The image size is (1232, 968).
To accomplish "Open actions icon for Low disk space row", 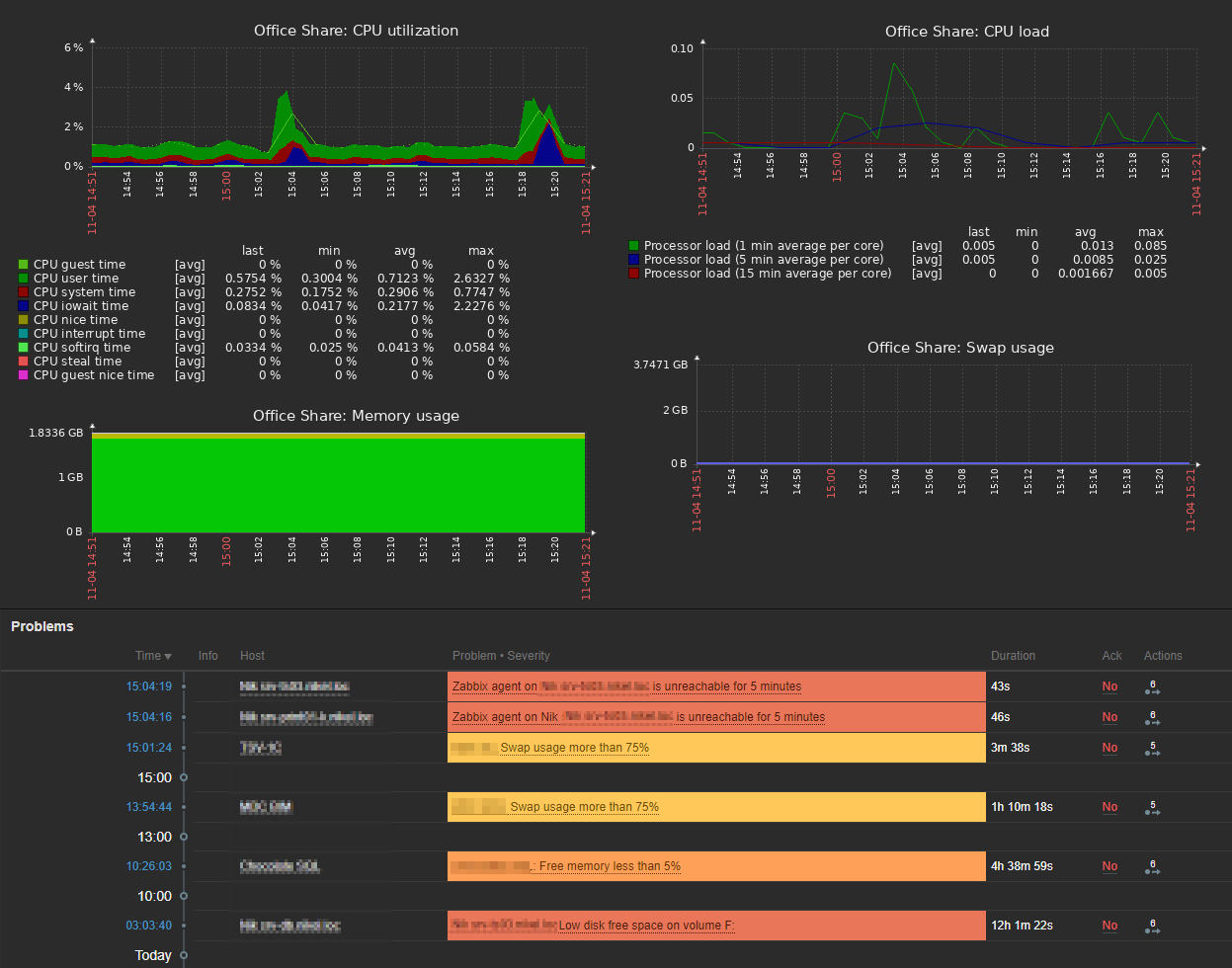I will [x=1151, y=926].
